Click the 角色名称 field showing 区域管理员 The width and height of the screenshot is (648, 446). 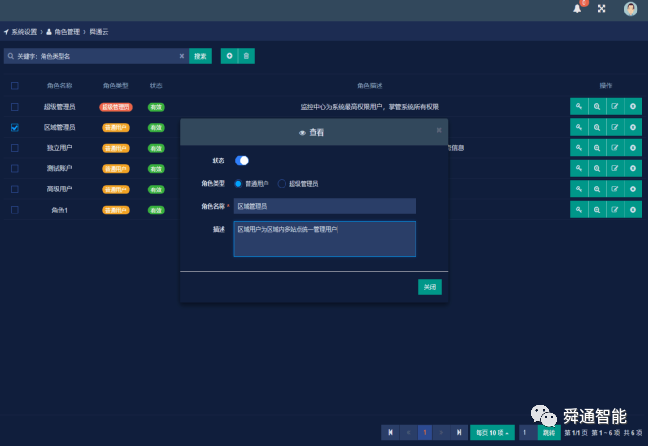(325, 206)
